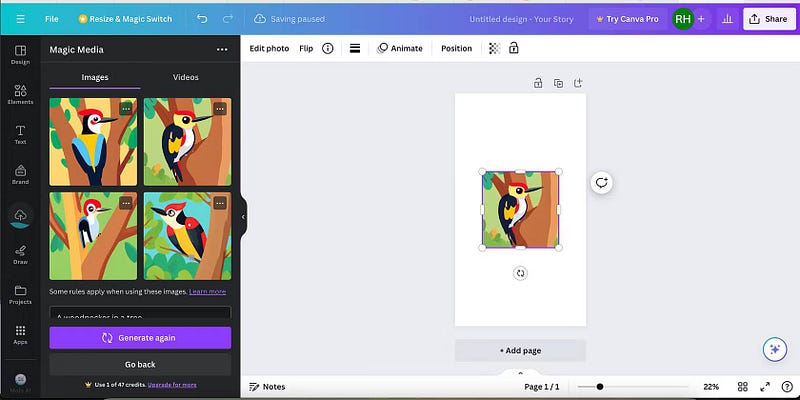
Task: Open the Uploads cloud panel
Action: 20,215
